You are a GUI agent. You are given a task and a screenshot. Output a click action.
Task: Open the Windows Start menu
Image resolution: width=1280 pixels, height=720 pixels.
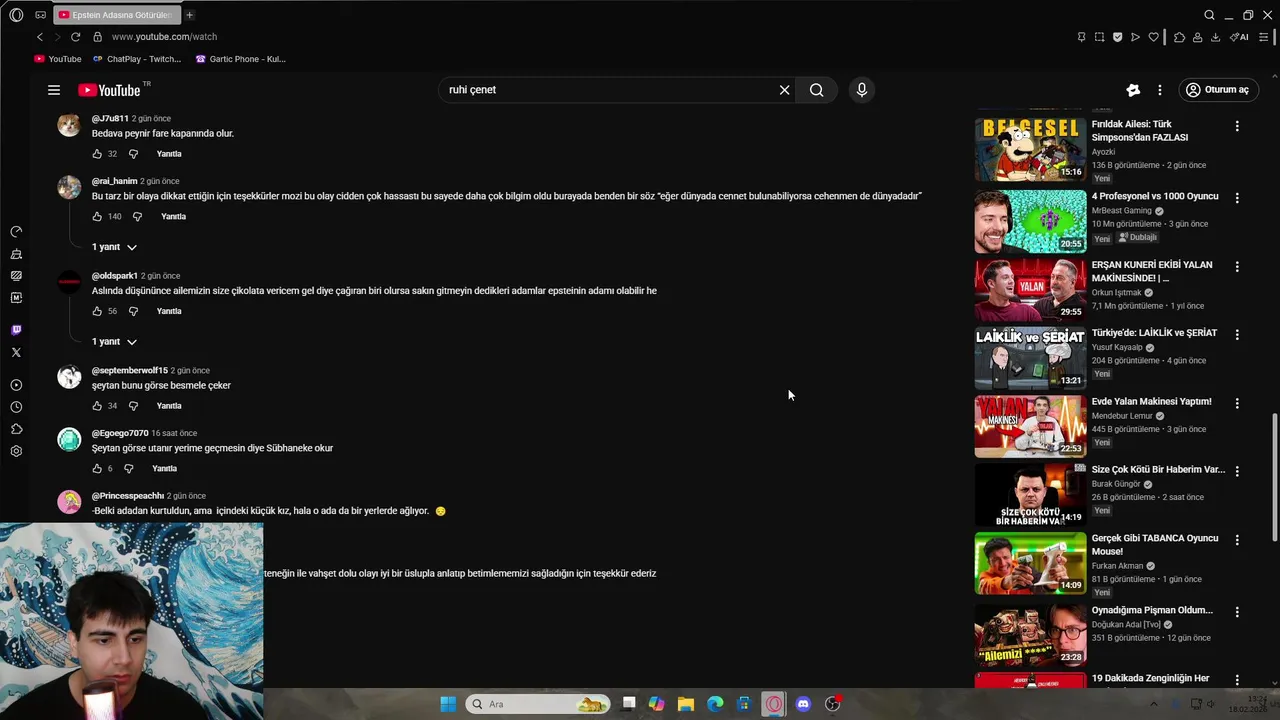click(x=448, y=704)
